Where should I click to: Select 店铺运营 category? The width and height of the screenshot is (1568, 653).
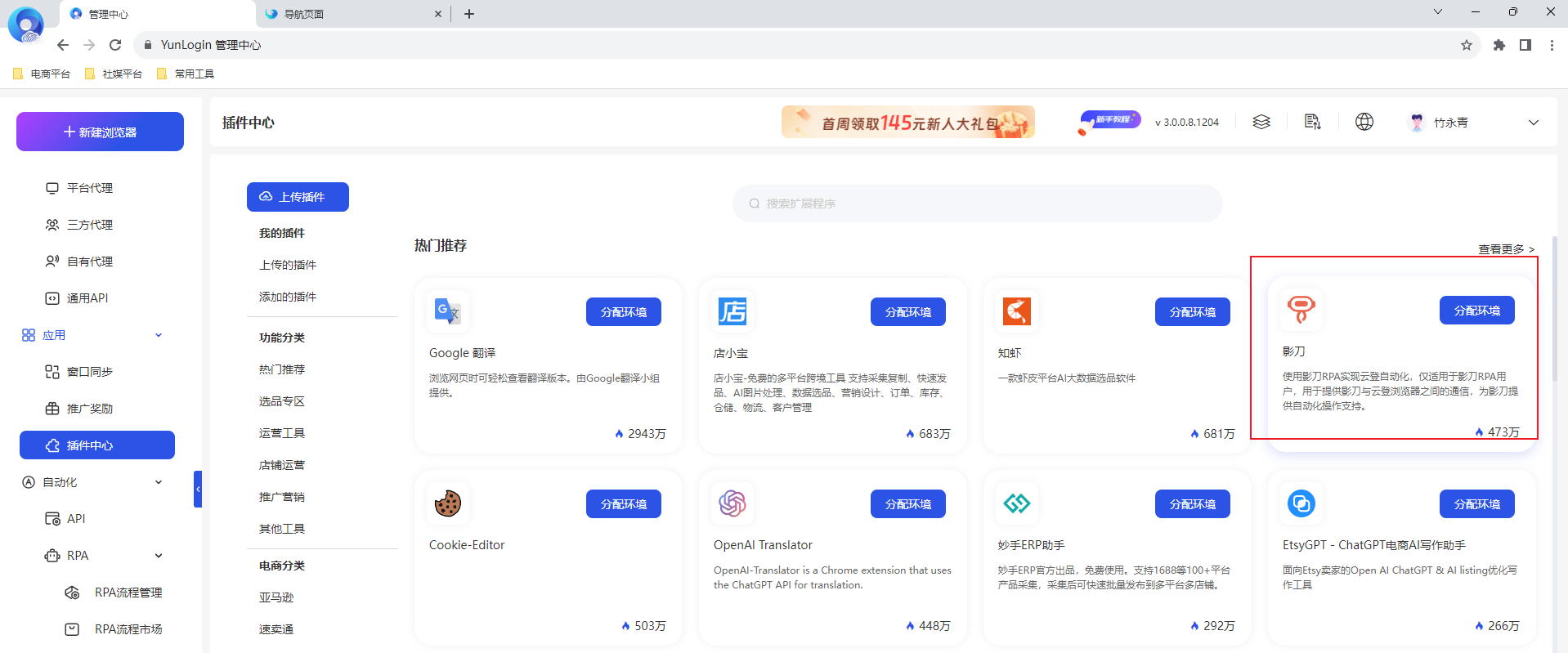pyautogui.click(x=282, y=465)
